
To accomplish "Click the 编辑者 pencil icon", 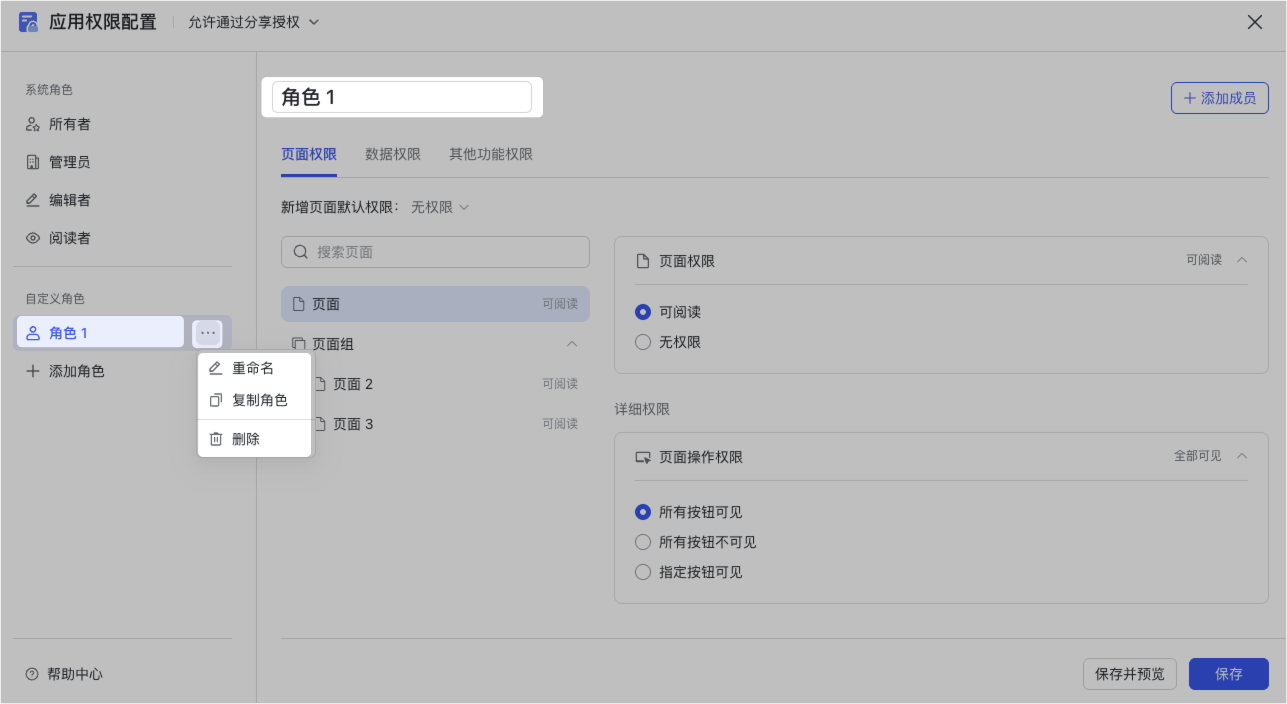I will (33, 200).
